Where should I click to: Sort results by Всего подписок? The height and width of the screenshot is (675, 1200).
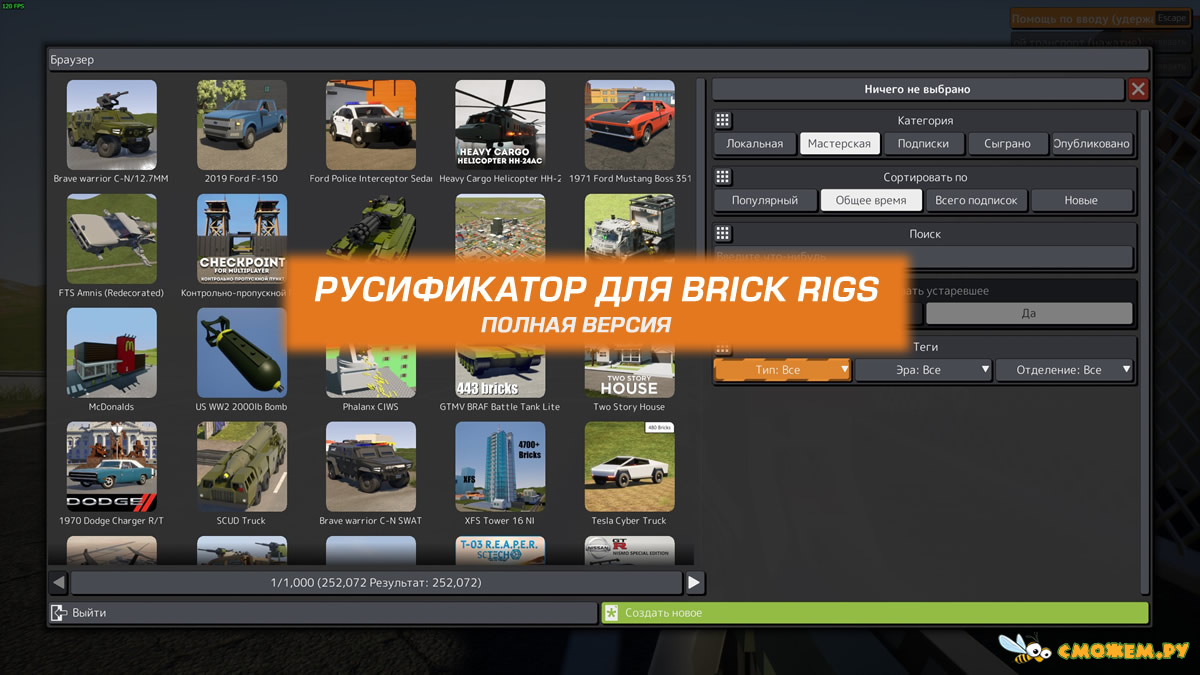click(976, 200)
